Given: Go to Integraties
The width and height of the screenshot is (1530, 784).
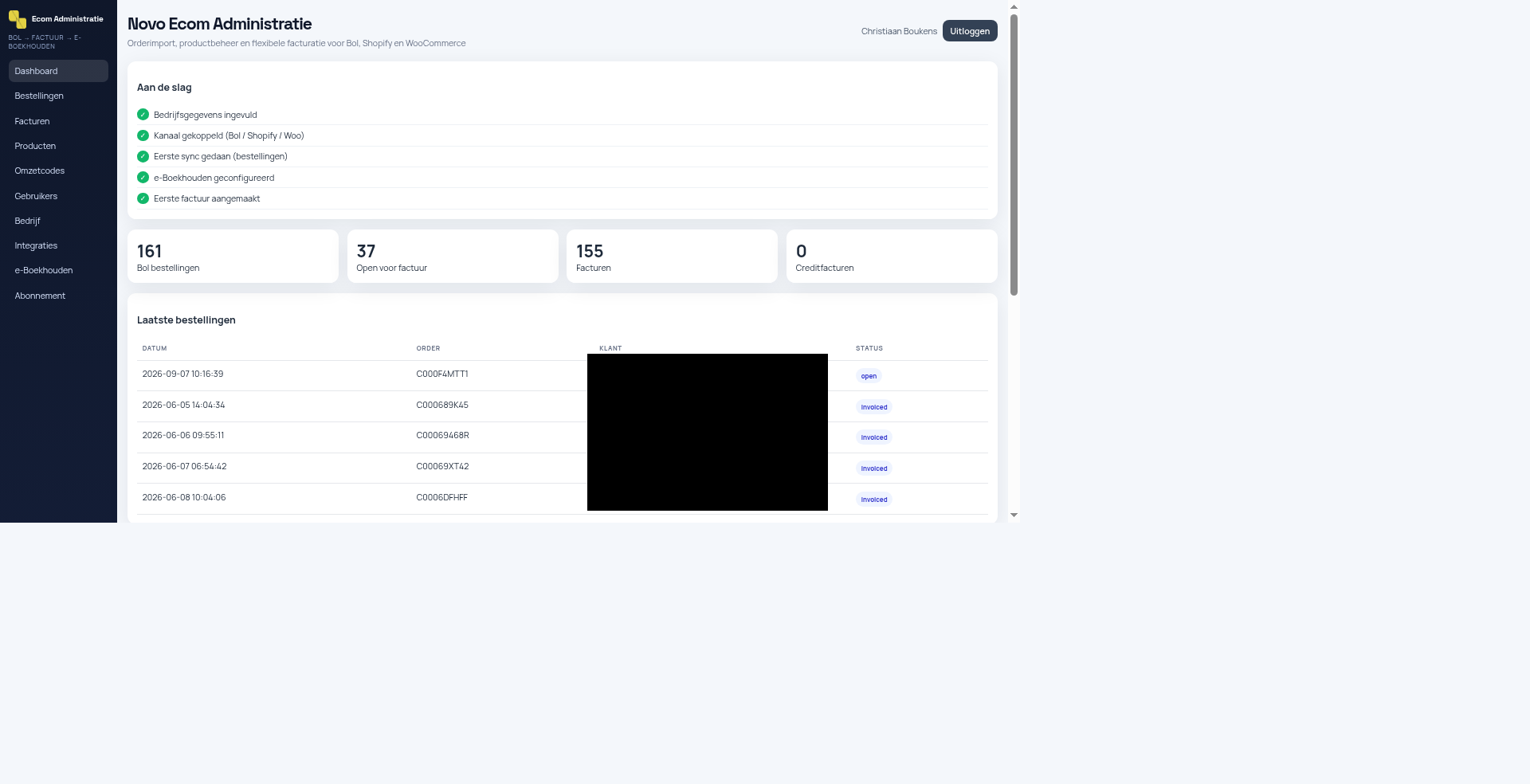Looking at the screenshot, I should coord(58,245).
